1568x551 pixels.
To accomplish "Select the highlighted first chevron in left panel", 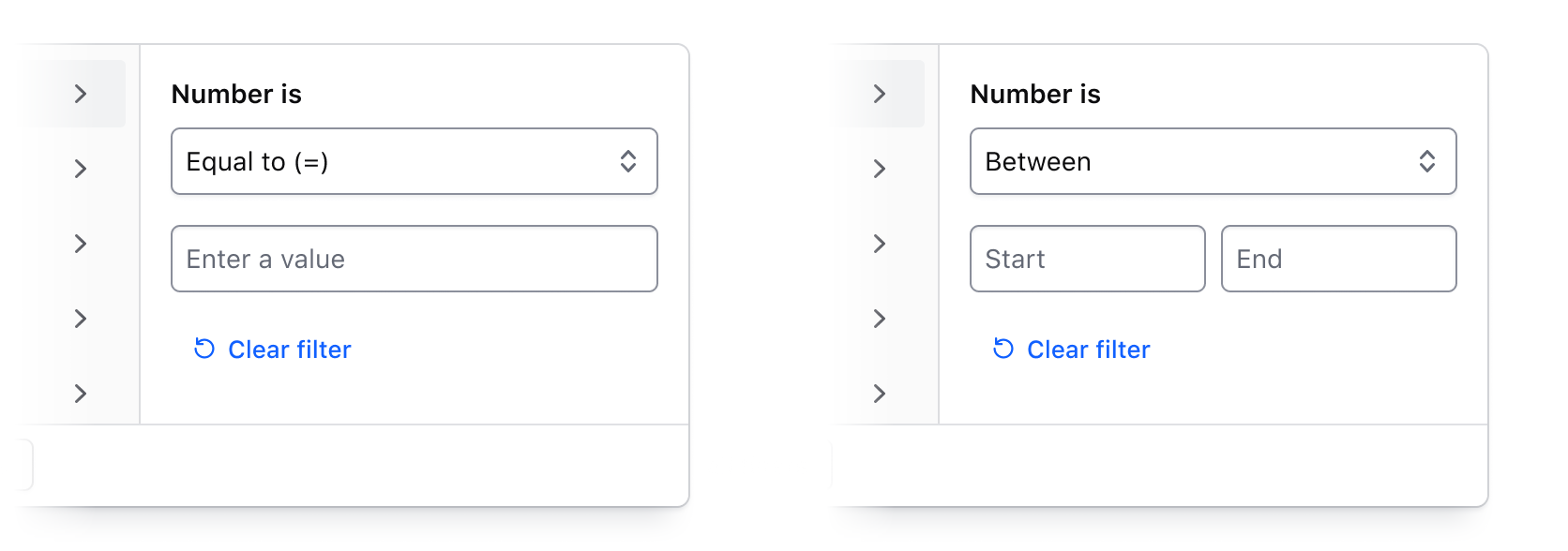I will [x=81, y=94].
